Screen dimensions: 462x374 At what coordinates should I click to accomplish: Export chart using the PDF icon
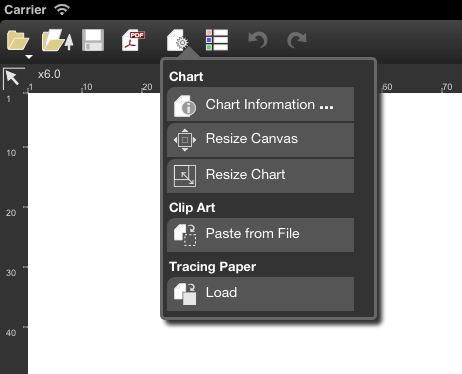click(x=133, y=40)
